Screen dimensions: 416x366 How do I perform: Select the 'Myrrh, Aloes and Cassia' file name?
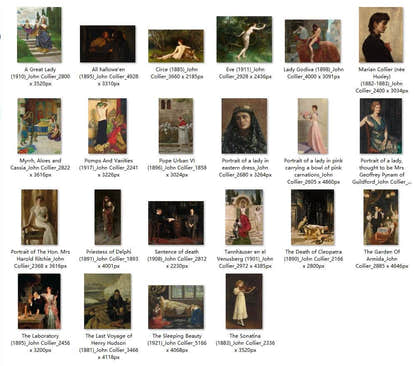[x=40, y=167]
